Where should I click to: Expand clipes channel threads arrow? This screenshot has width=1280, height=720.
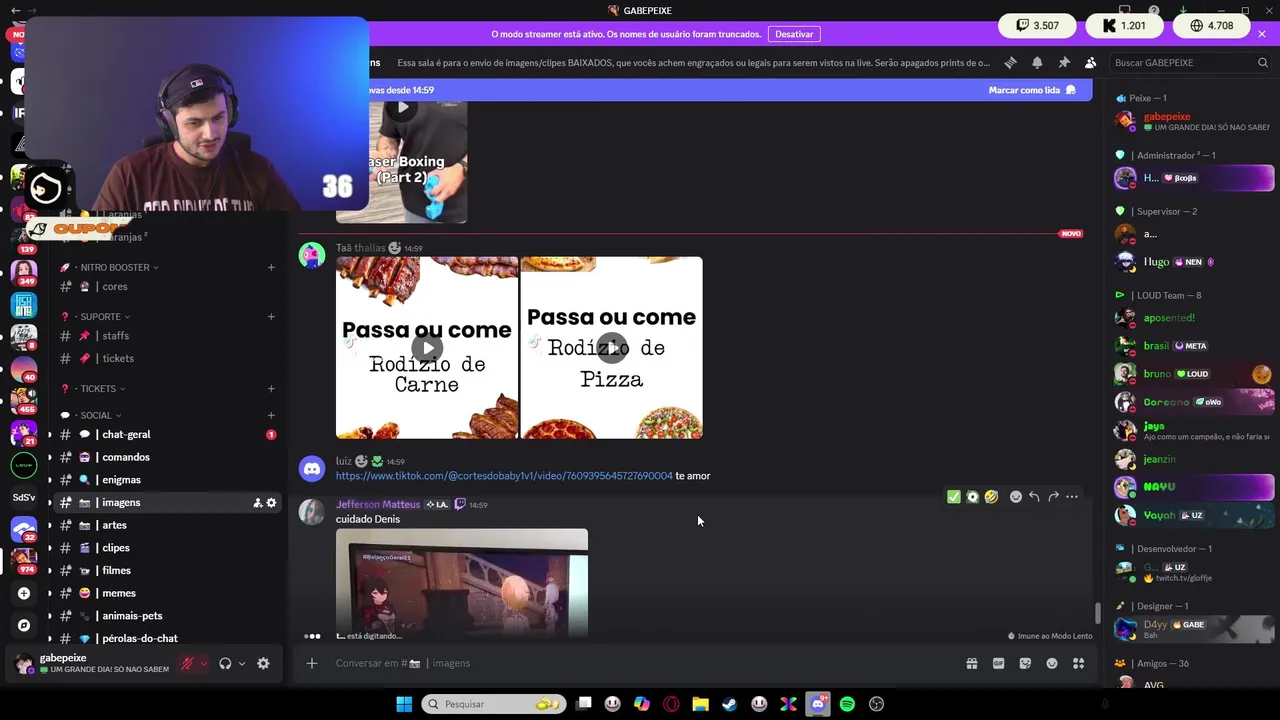50,548
